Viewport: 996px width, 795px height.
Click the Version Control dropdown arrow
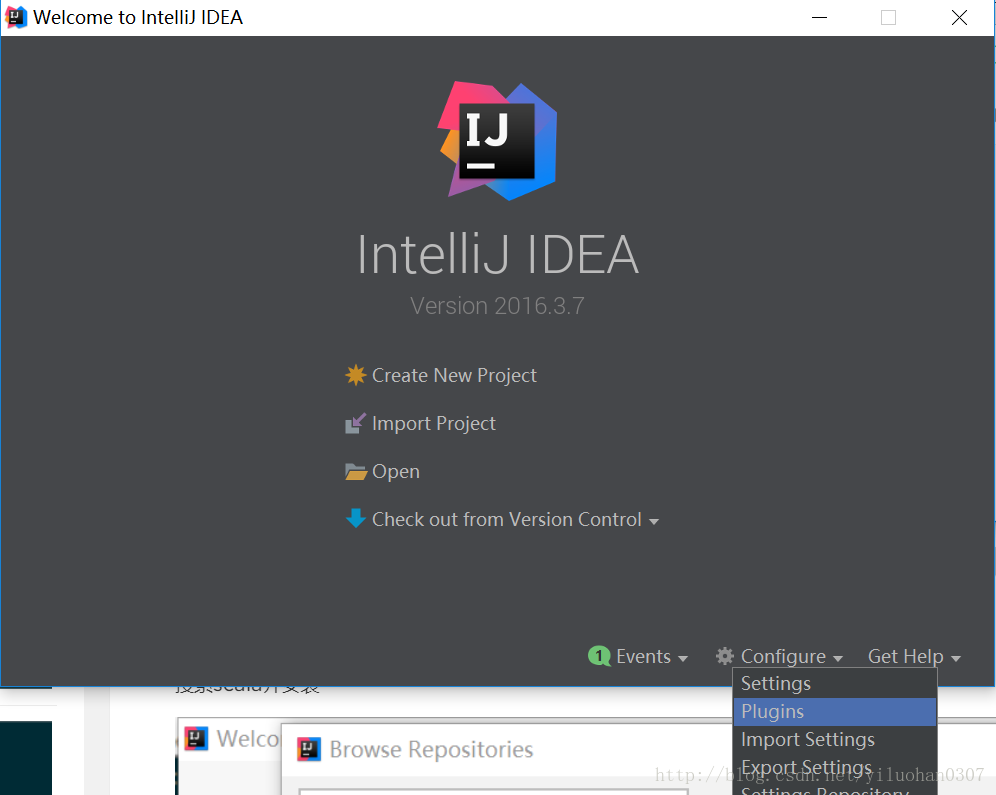(x=654, y=521)
